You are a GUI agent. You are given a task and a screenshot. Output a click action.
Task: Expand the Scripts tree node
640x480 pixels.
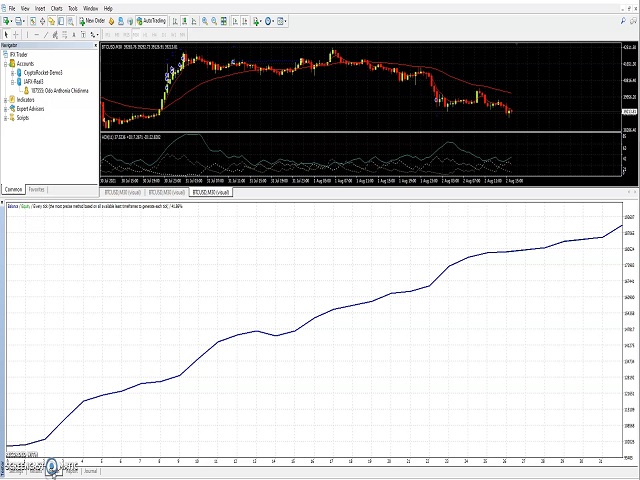coord(6,118)
